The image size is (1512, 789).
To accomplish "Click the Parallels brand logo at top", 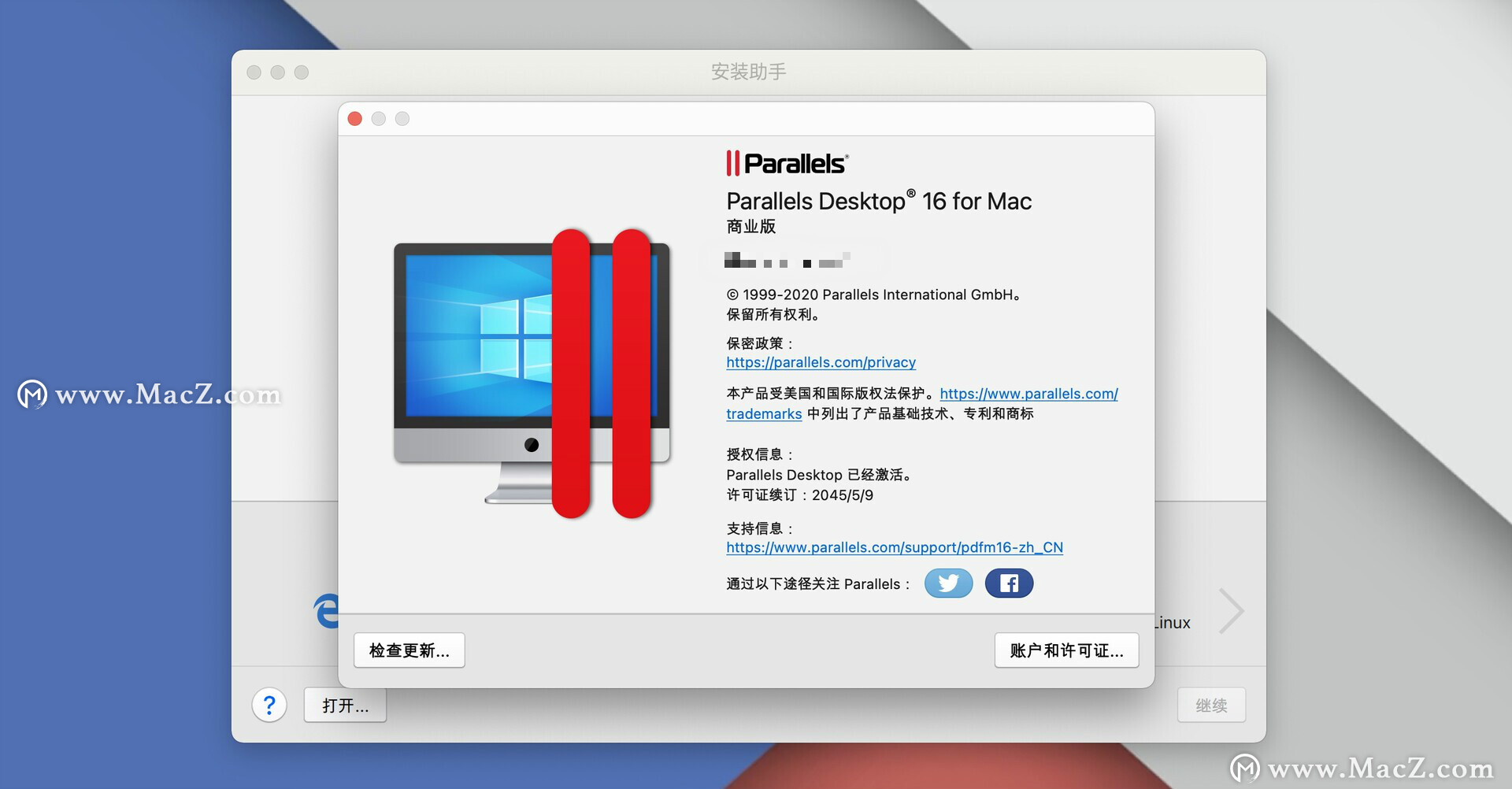I will pos(787,163).
